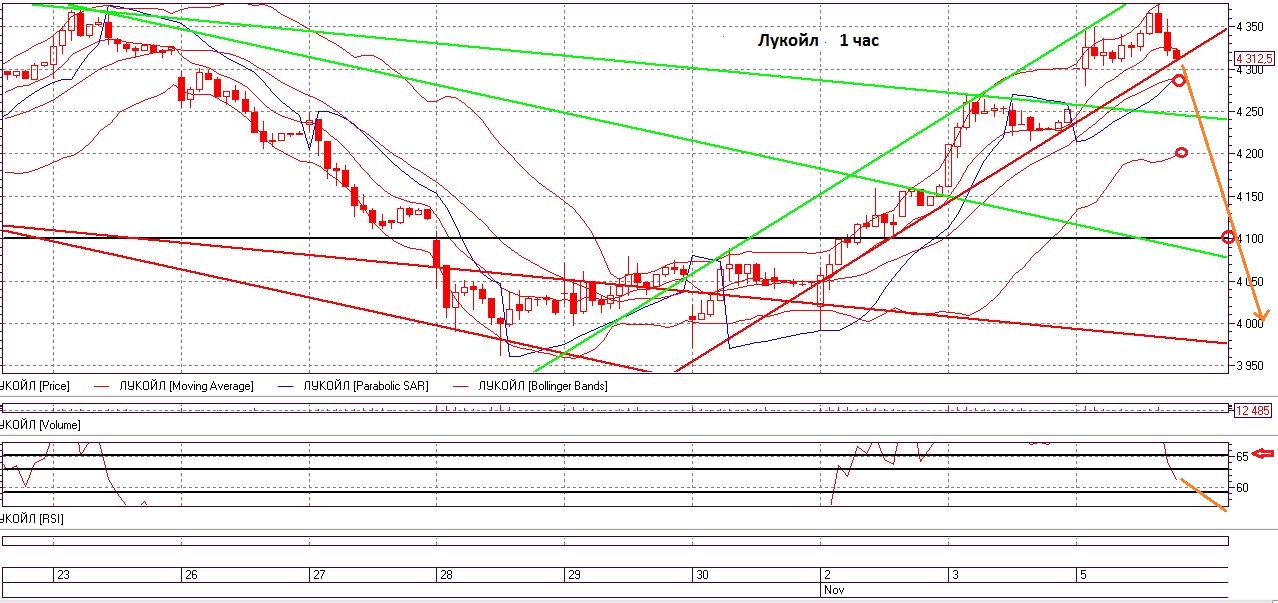Click the ЛУКОЙЛ [Price] legend label
1278x603 pixels.
[x=34, y=386]
